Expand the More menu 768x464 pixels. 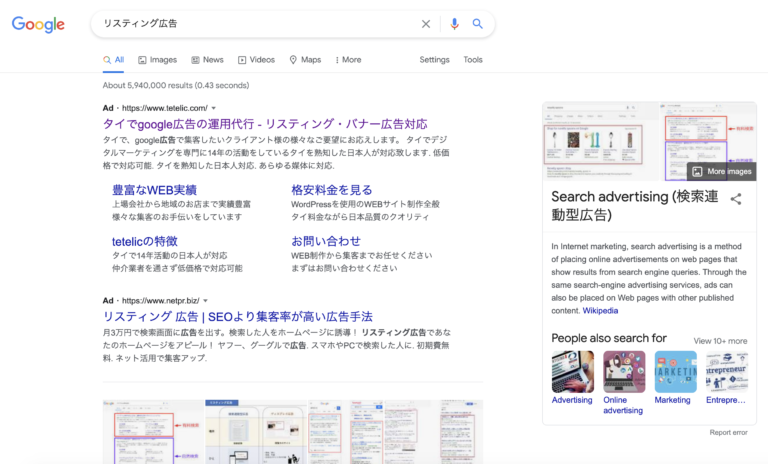(348, 60)
